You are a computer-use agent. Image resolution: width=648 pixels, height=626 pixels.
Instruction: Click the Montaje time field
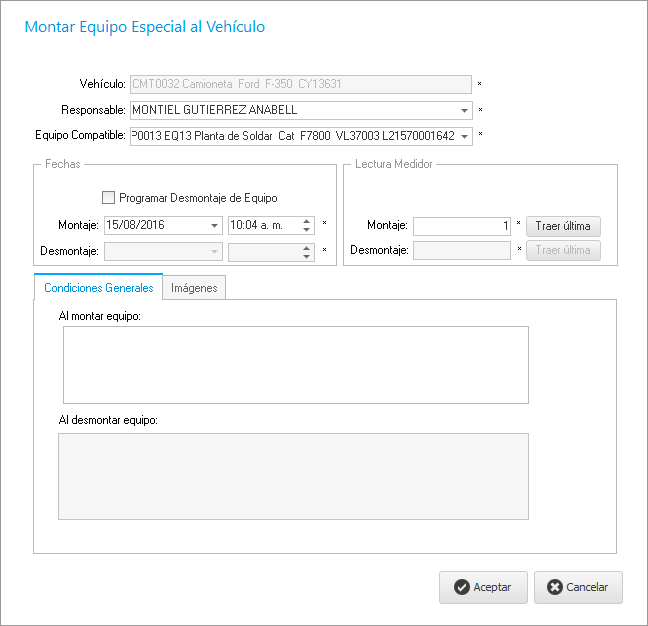pyautogui.click(x=263, y=226)
